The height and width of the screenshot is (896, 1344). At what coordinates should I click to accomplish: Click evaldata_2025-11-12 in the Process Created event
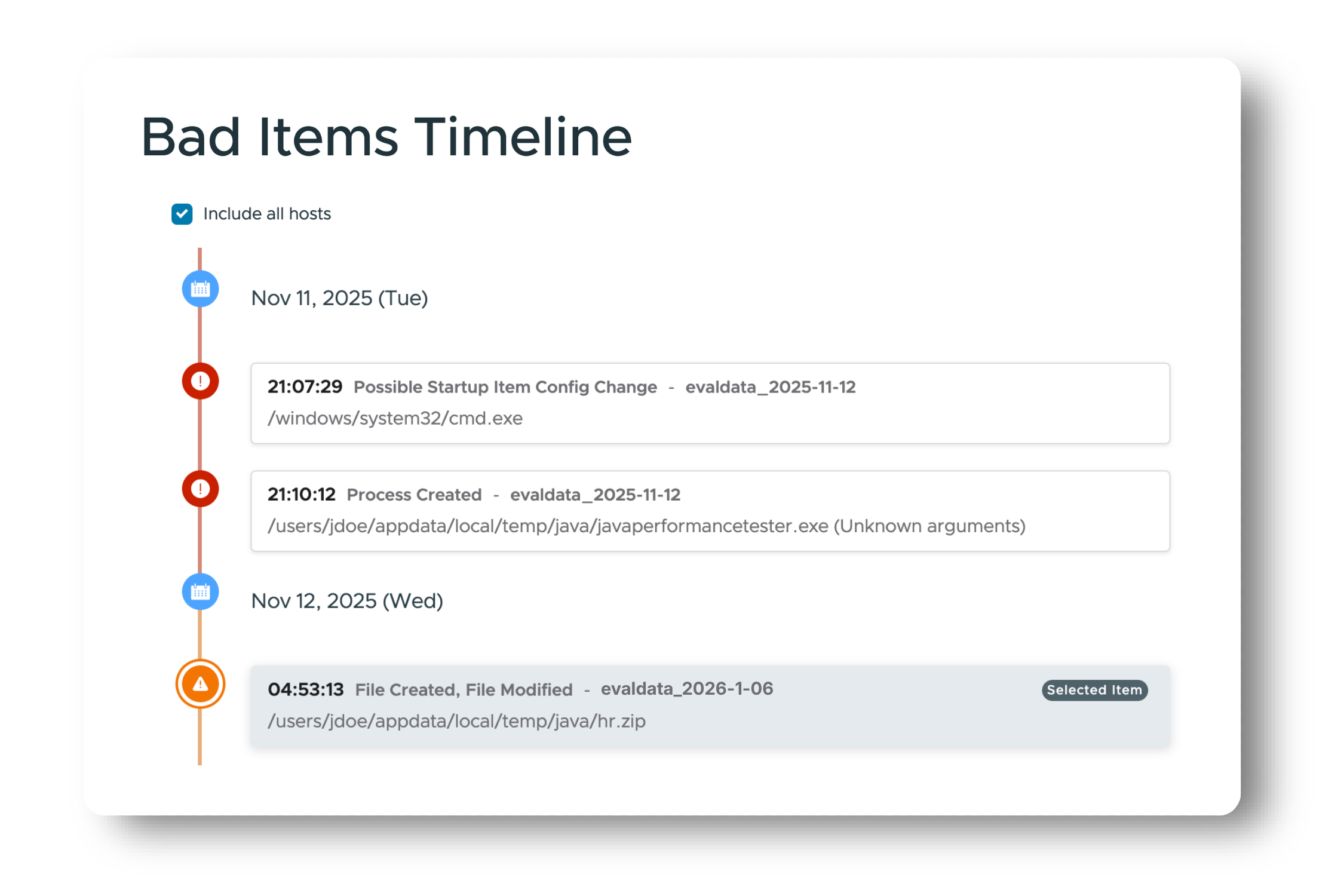(x=595, y=495)
